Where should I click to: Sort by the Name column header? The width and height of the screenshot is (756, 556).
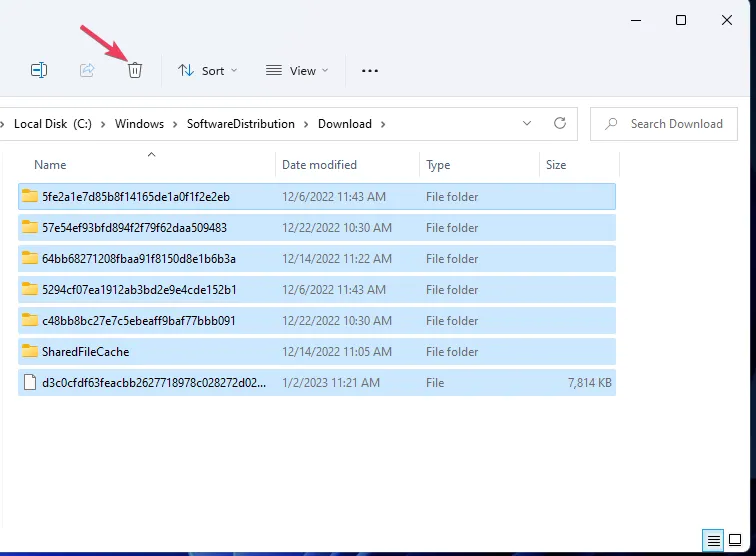click(x=50, y=165)
